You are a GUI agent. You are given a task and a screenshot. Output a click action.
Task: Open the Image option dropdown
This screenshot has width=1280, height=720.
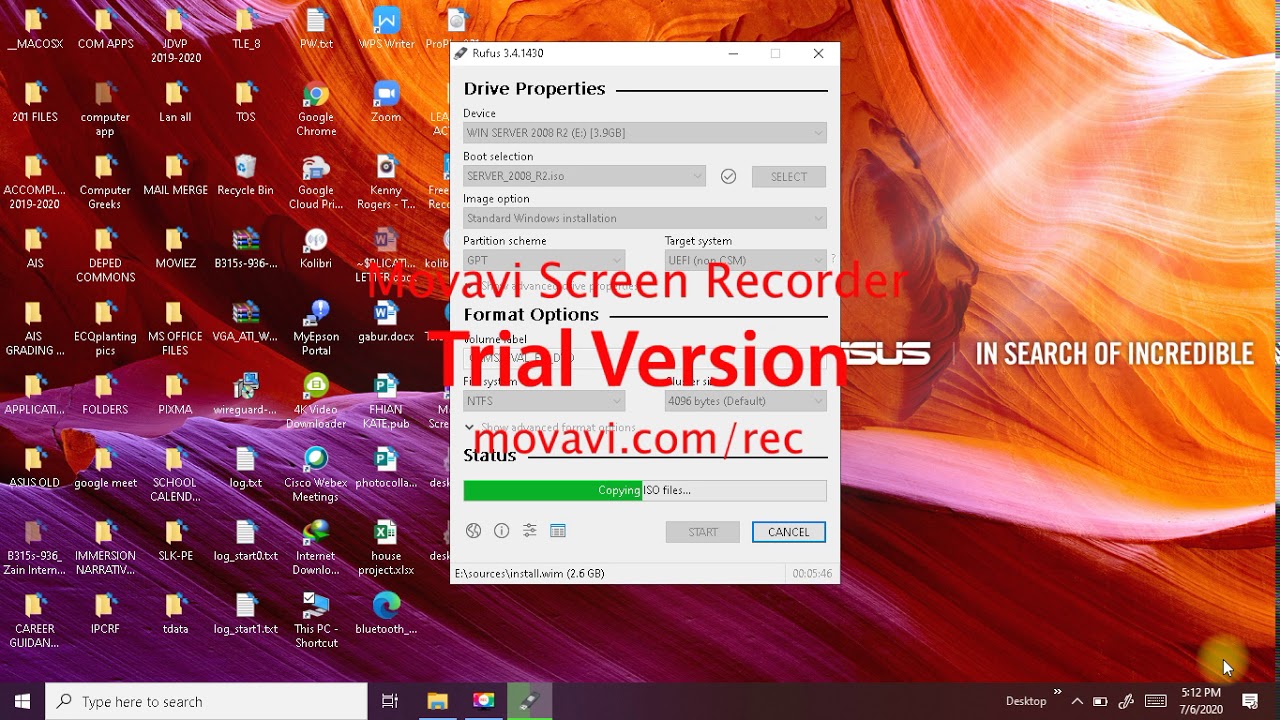[x=645, y=218]
